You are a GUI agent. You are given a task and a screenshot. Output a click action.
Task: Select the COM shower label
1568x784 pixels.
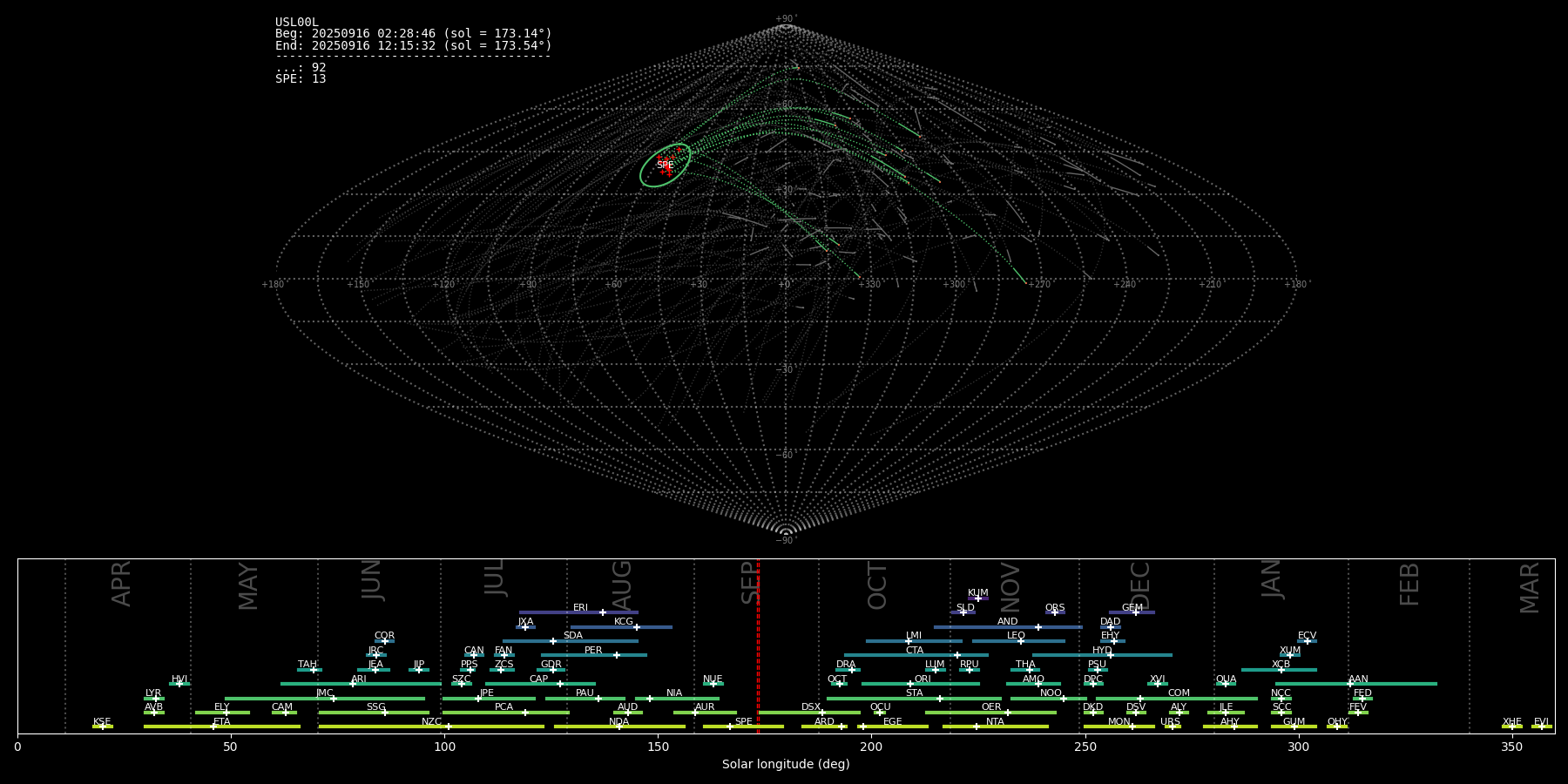(x=1179, y=693)
